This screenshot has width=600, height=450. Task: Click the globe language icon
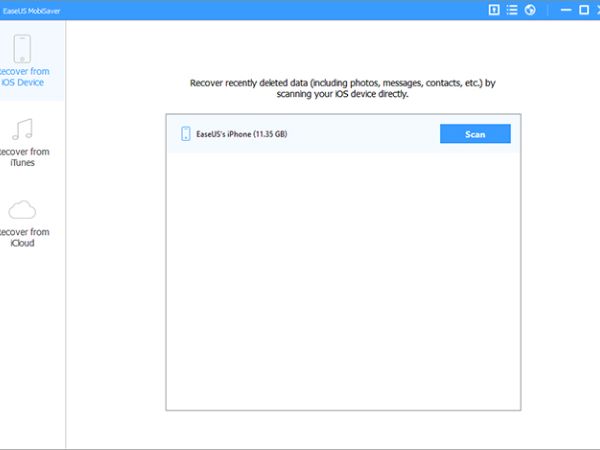(530, 10)
